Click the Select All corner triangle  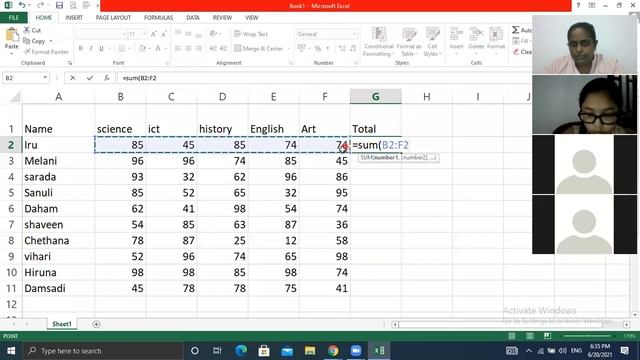pos(15,97)
